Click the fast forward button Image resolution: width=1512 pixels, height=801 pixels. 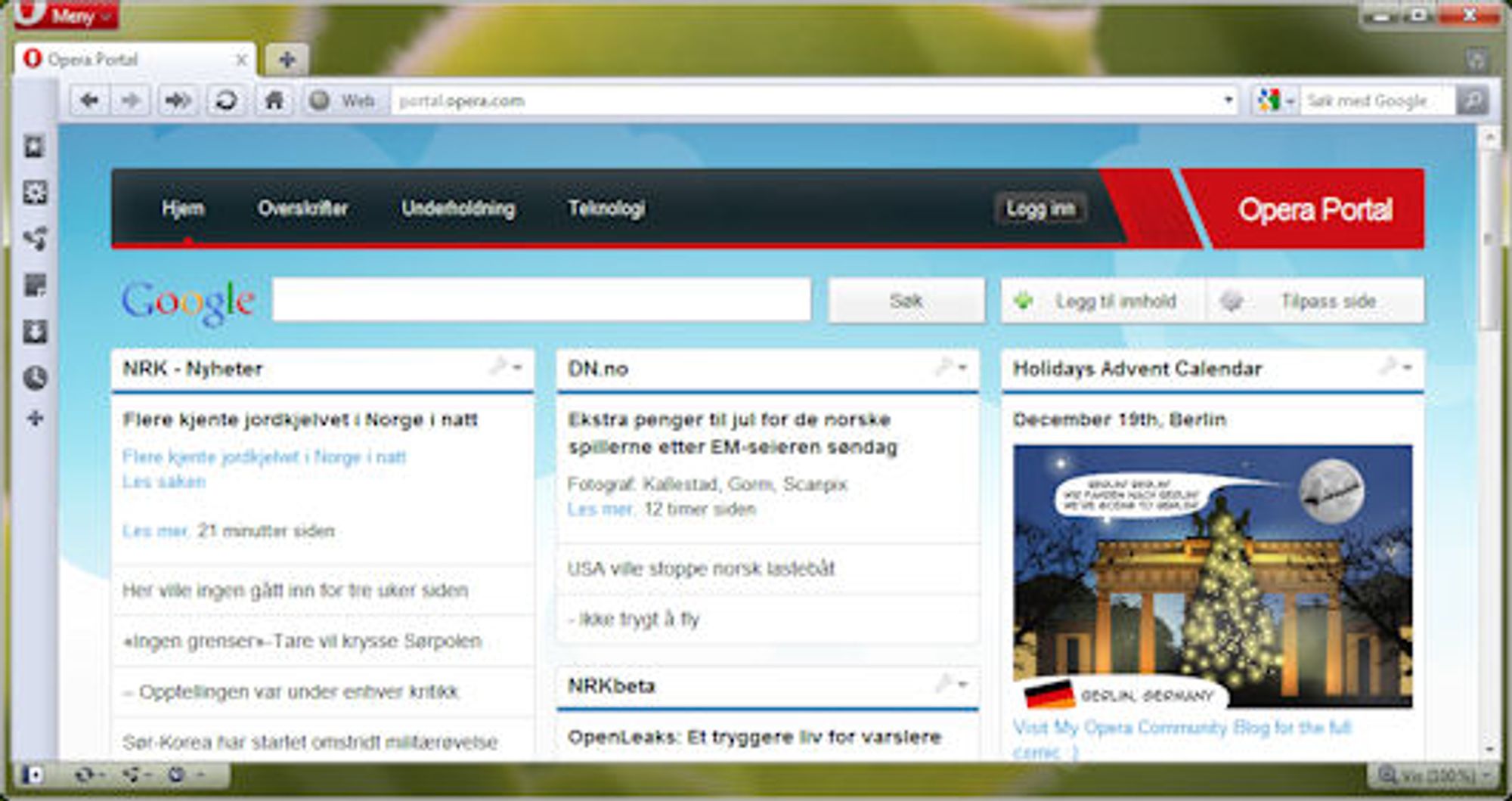click(x=178, y=101)
